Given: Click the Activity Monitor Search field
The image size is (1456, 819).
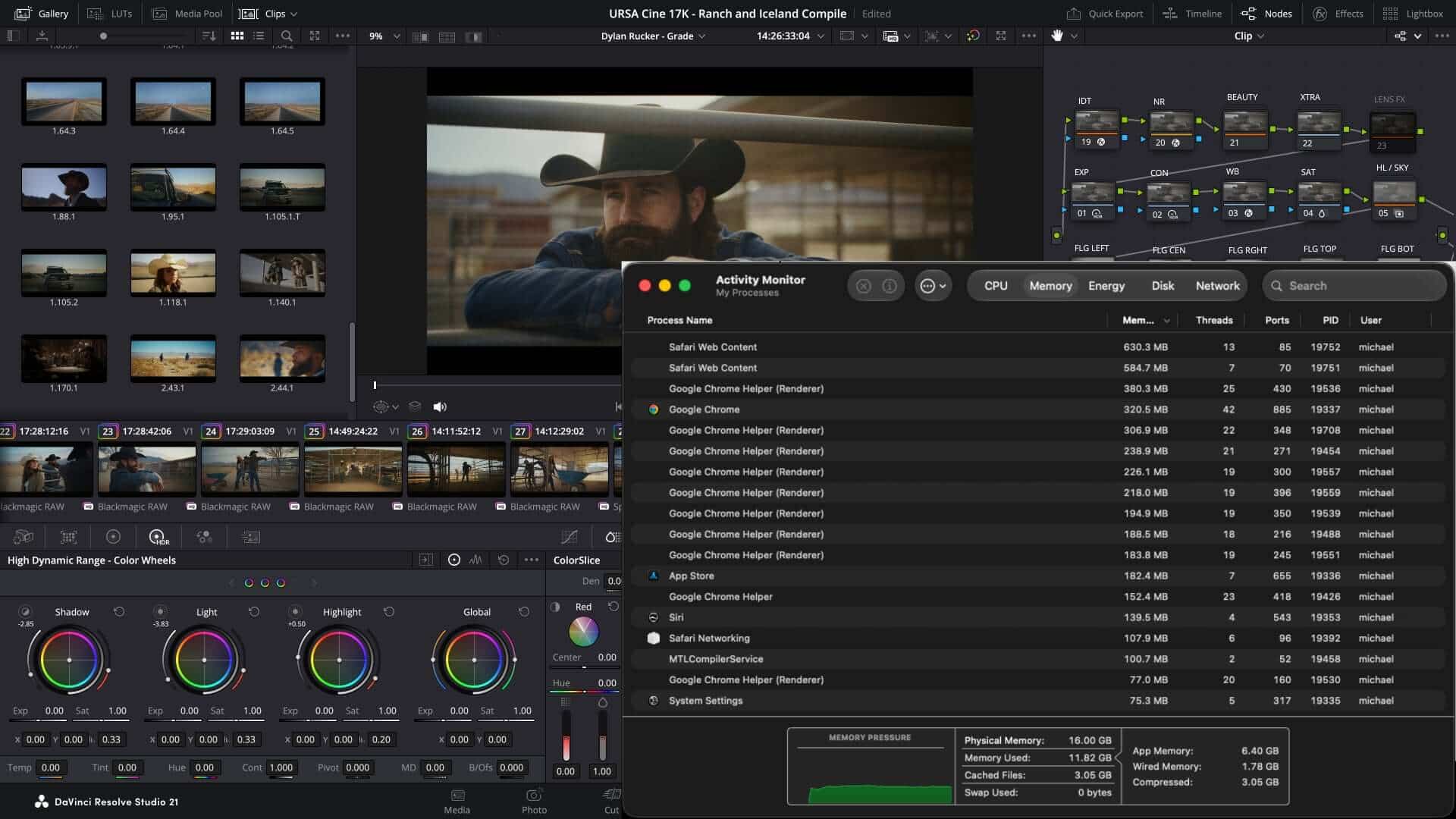Looking at the screenshot, I should [x=1354, y=286].
